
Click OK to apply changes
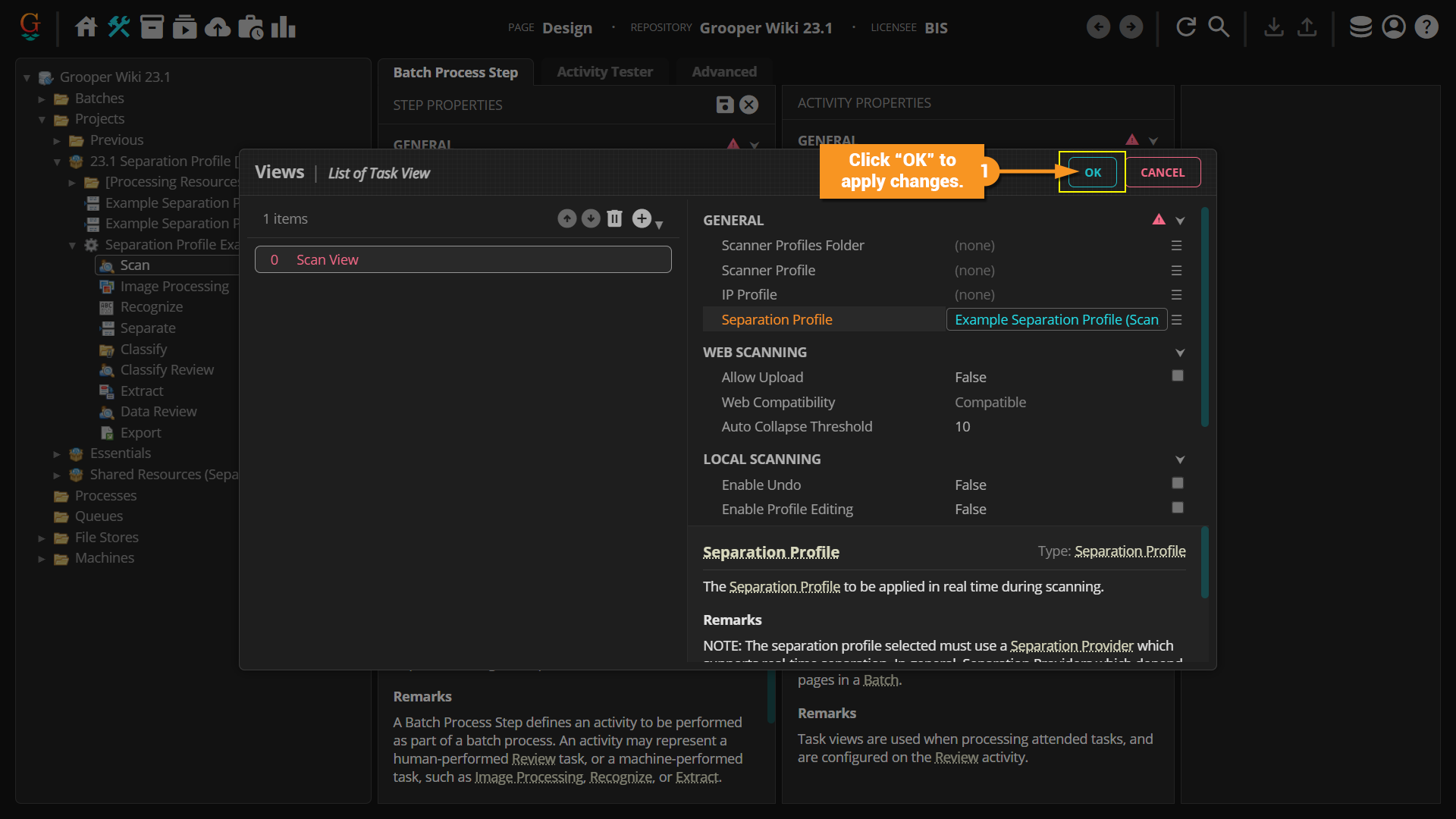click(x=1092, y=172)
